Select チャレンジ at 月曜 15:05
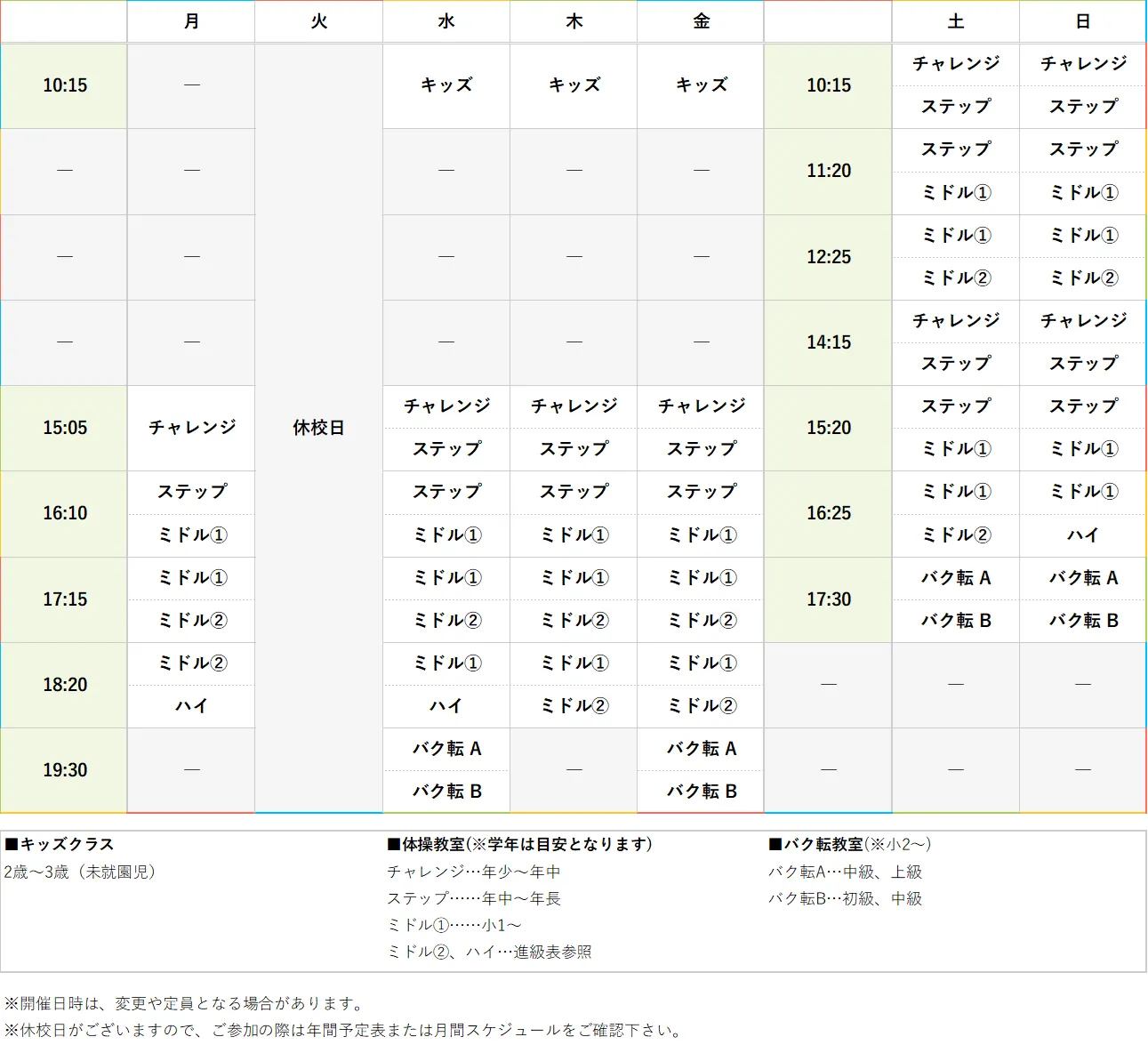 (191, 428)
